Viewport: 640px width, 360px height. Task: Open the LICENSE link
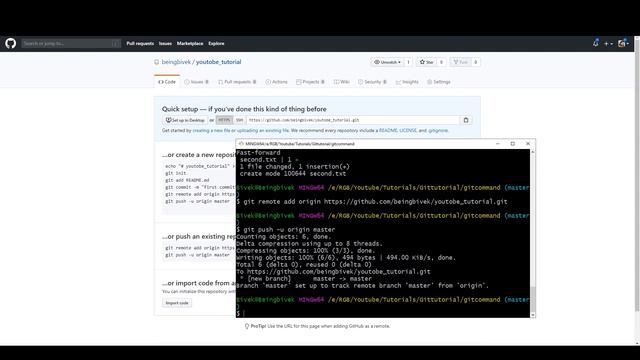[x=408, y=131]
